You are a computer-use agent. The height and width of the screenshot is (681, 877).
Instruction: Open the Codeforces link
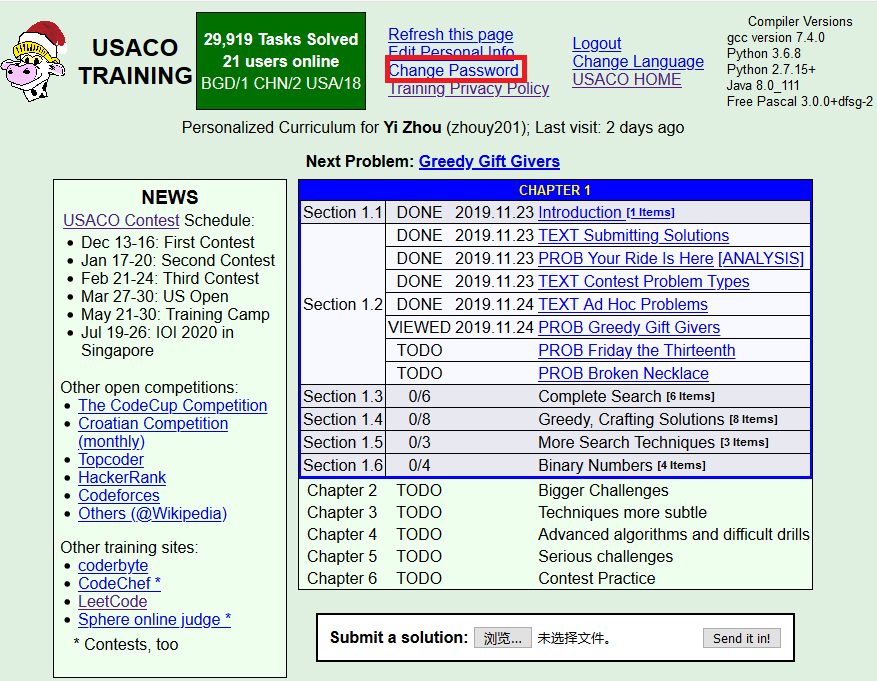[118, 495]
